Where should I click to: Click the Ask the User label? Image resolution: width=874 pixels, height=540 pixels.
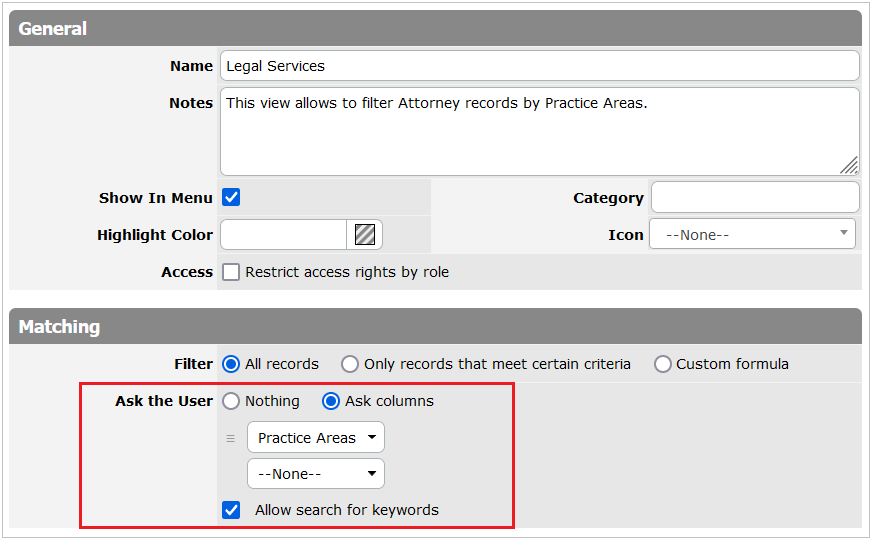(x=164, y=401)
